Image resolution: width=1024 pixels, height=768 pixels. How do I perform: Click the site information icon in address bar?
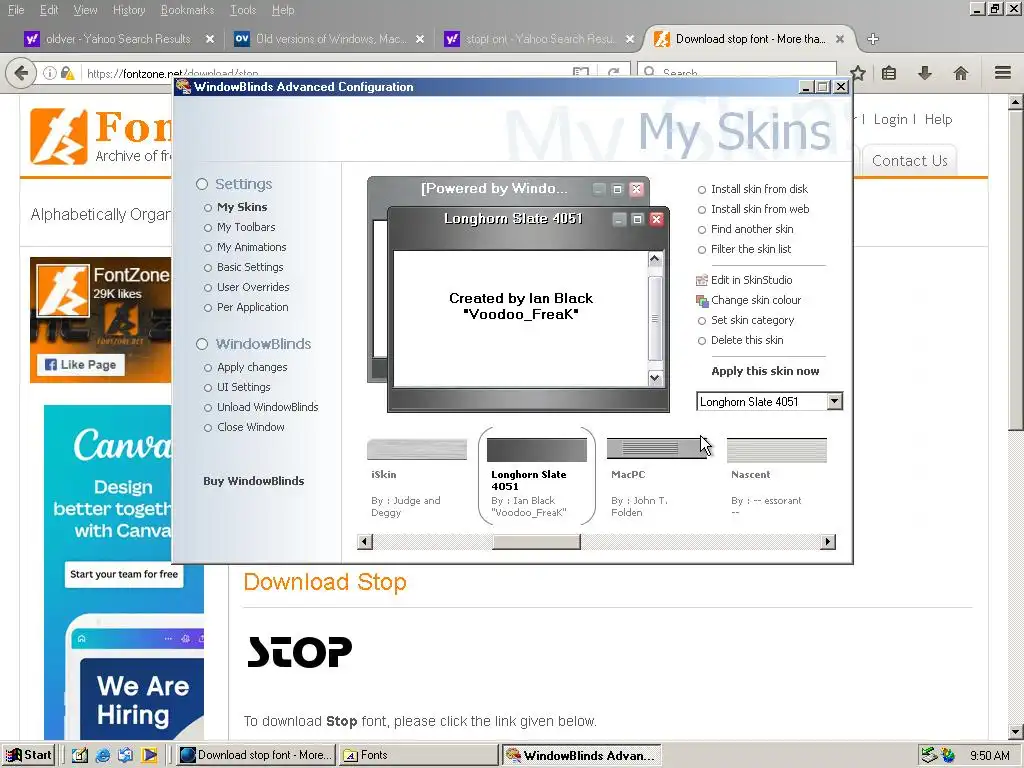pyautogui.click(x=50, y=73)
